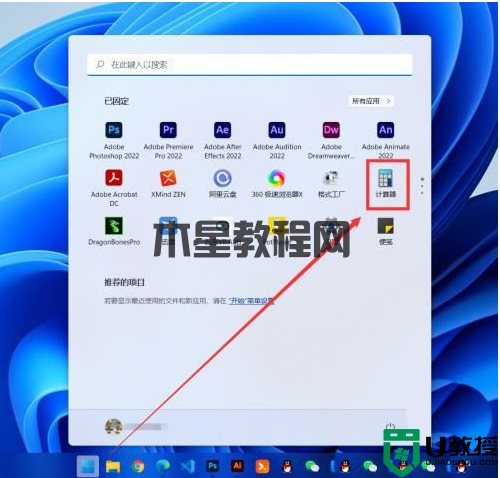500x478 pixels.
Task: Launch 360 极速浏览器X browser
Action: [277, 184]
